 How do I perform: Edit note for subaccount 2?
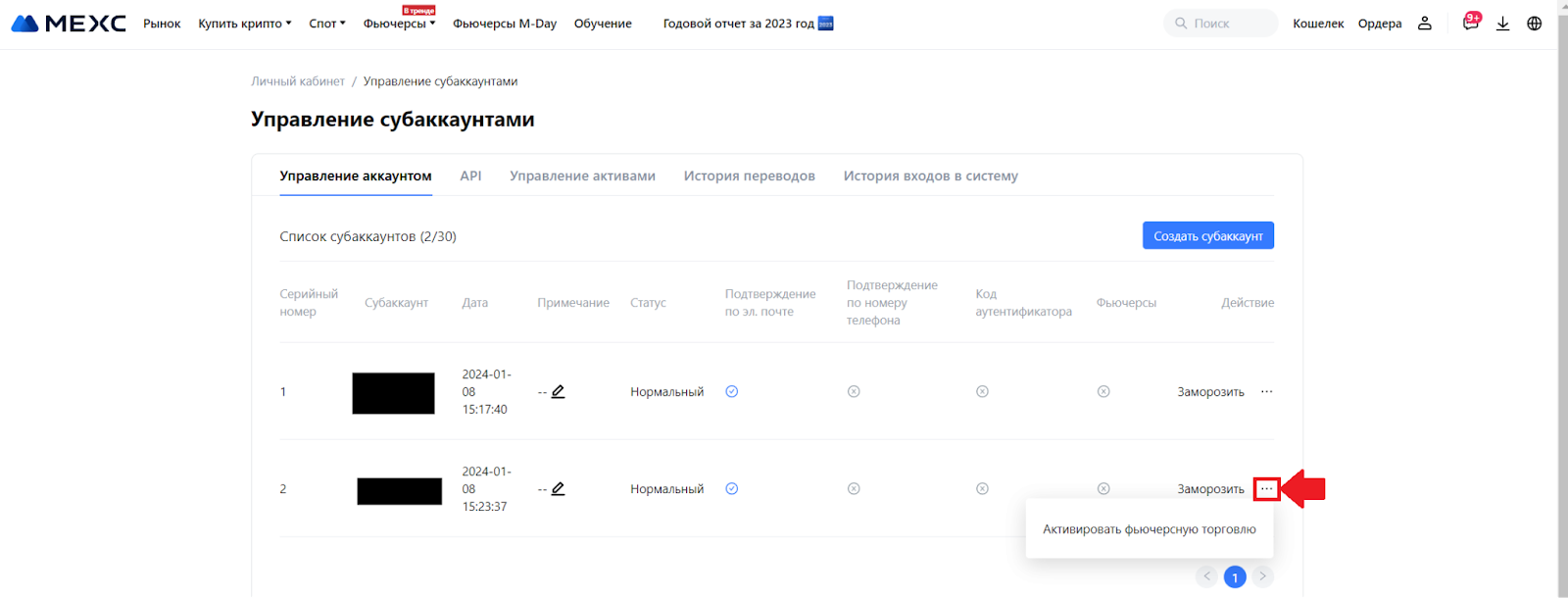[559, 489]
